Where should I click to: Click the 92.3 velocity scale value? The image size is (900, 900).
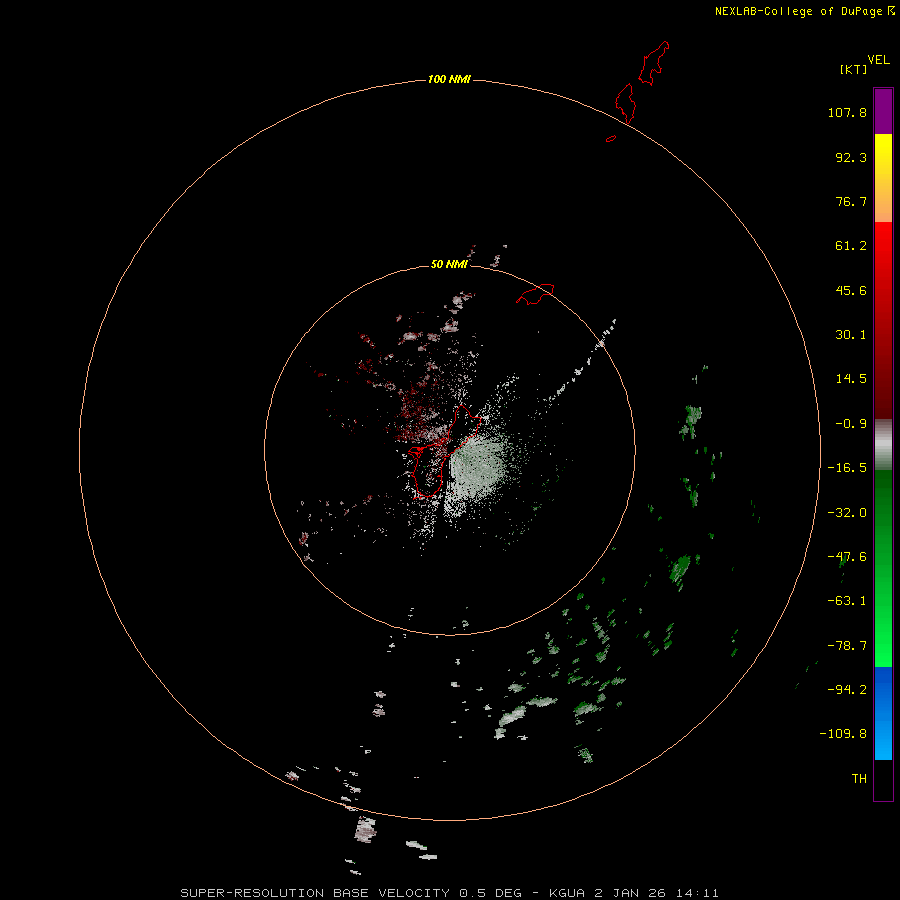[851, 157]
